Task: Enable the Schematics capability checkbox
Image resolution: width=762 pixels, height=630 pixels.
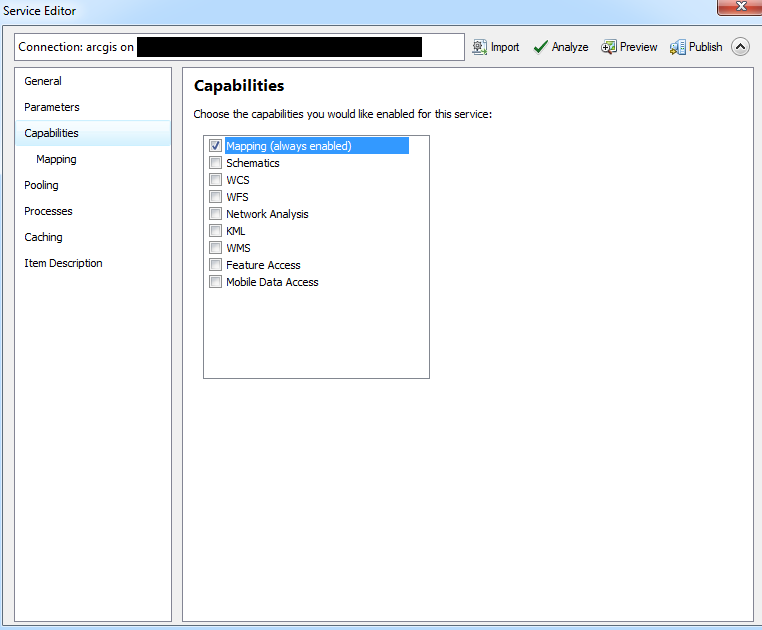Action: click(x=216, y=163)
